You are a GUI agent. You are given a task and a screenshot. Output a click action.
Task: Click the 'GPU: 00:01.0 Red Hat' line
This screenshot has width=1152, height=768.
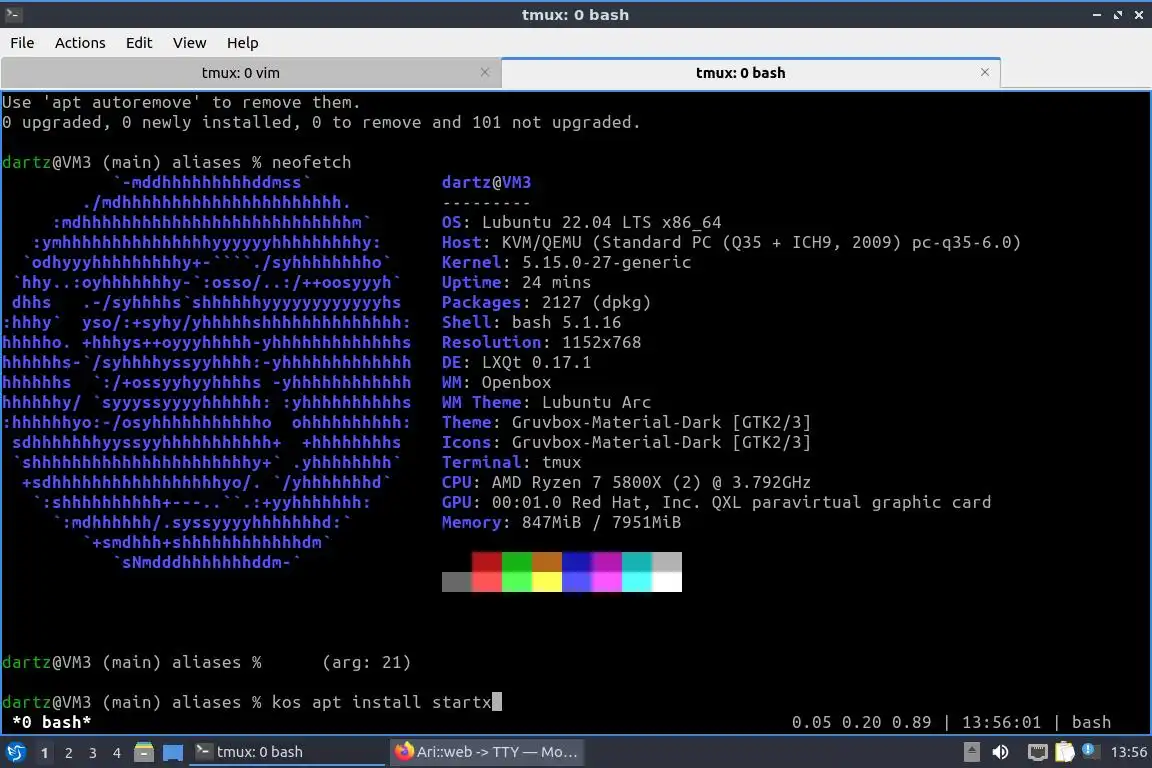[x=716, y=503]
